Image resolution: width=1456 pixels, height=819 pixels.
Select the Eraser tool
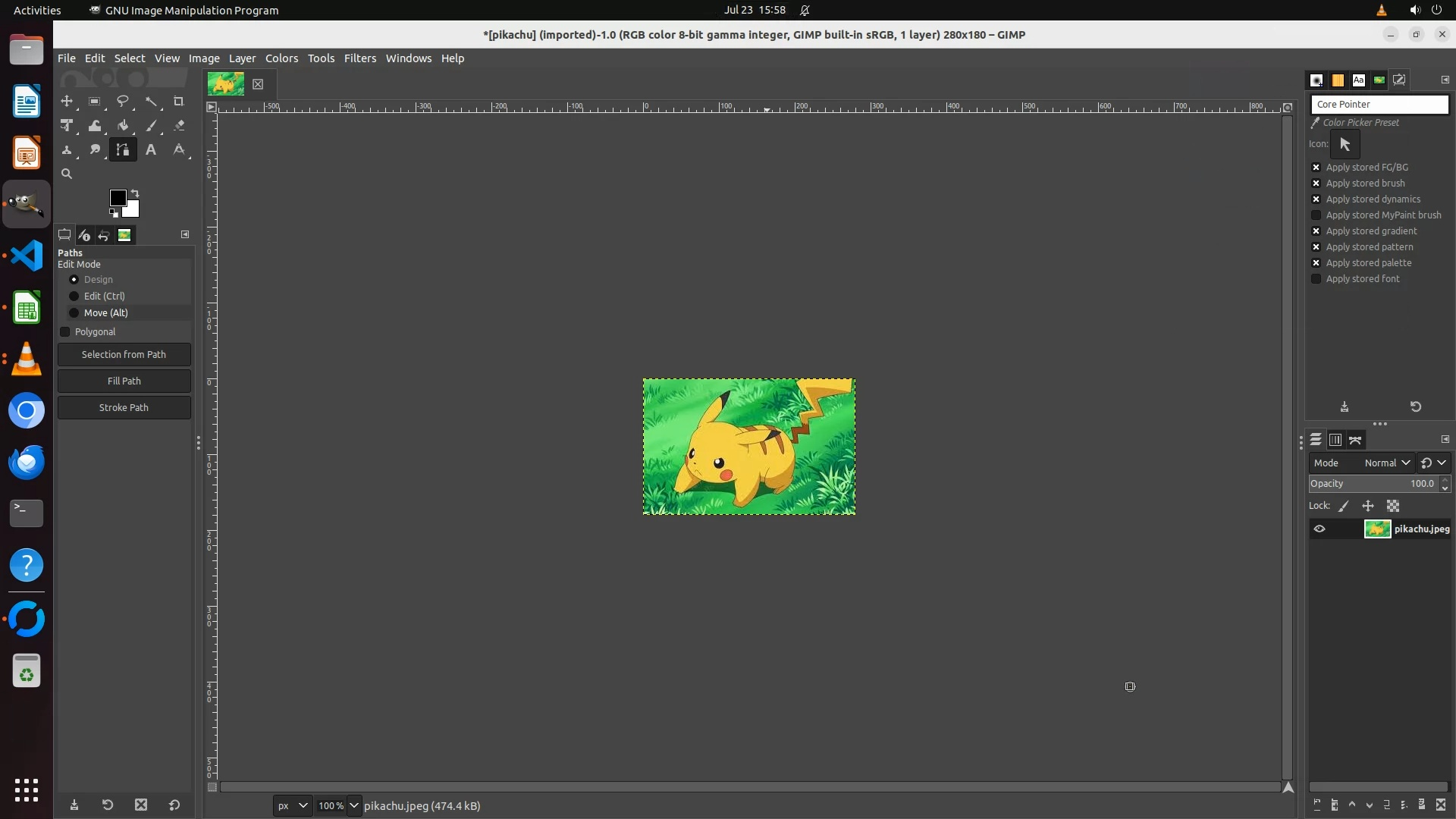[x=179, y=126]
